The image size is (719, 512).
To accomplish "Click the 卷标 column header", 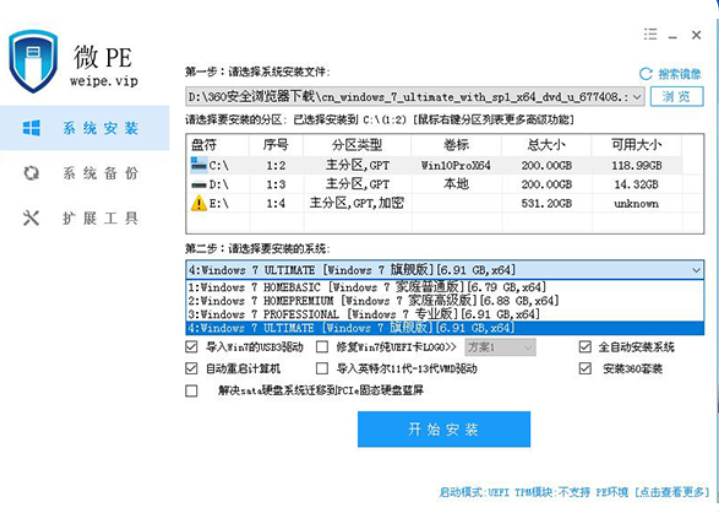I will point(456,145).
